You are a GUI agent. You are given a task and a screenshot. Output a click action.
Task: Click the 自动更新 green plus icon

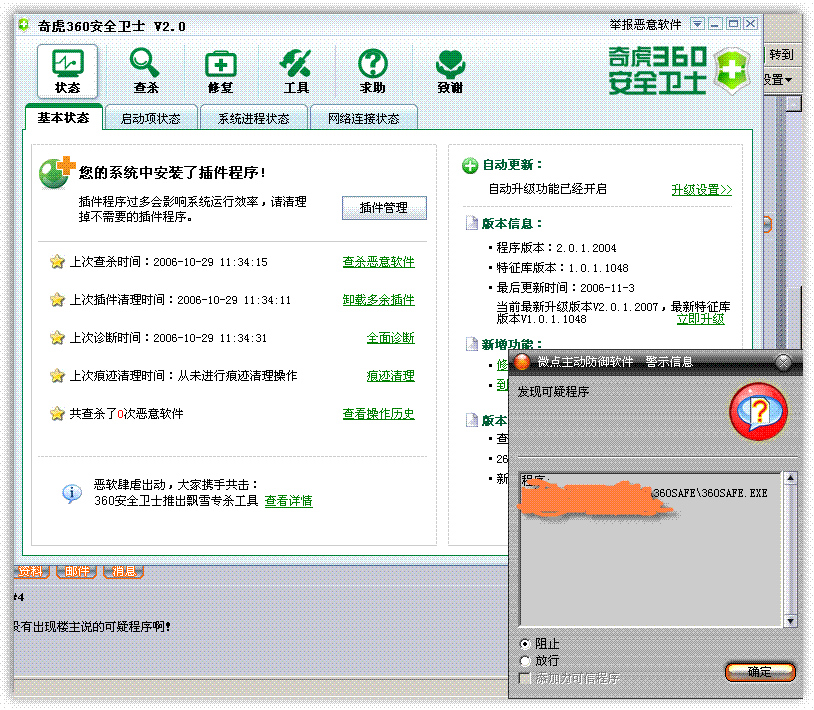click(470, 166)
